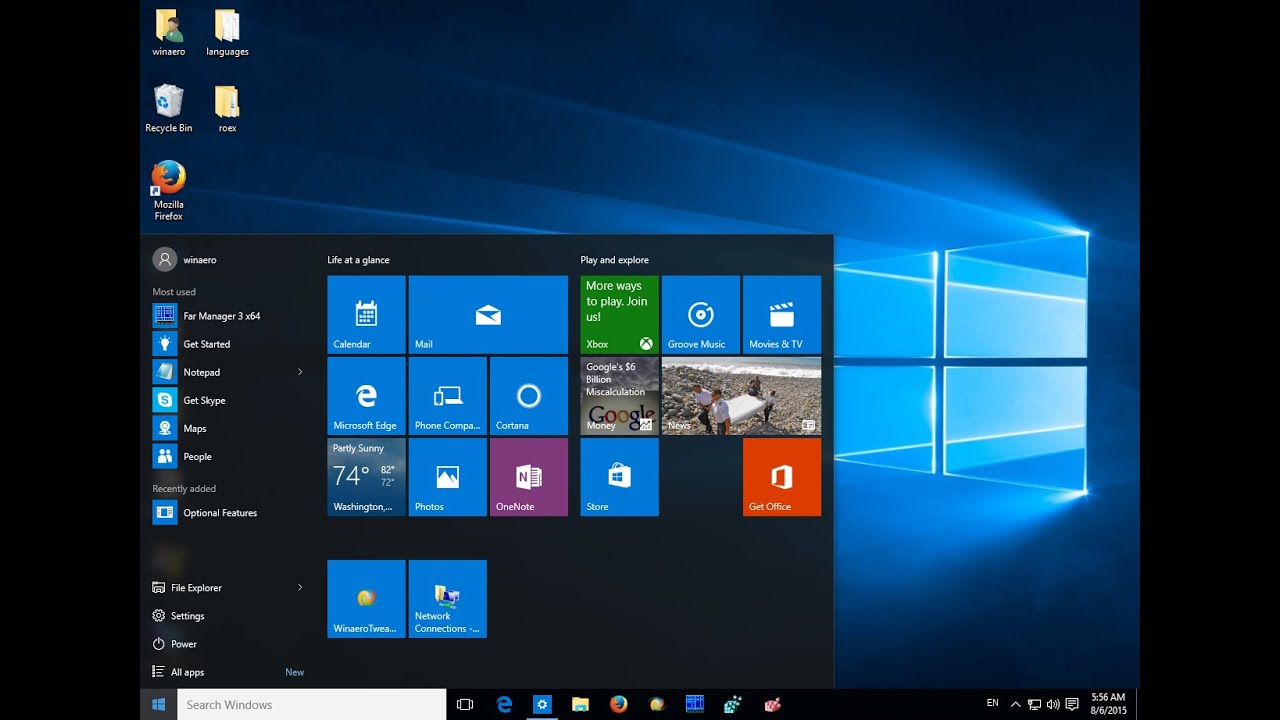This screenshot has width=1280, height=720.
Task: Open the Calendar tile
Action: [x=366, y=315]
